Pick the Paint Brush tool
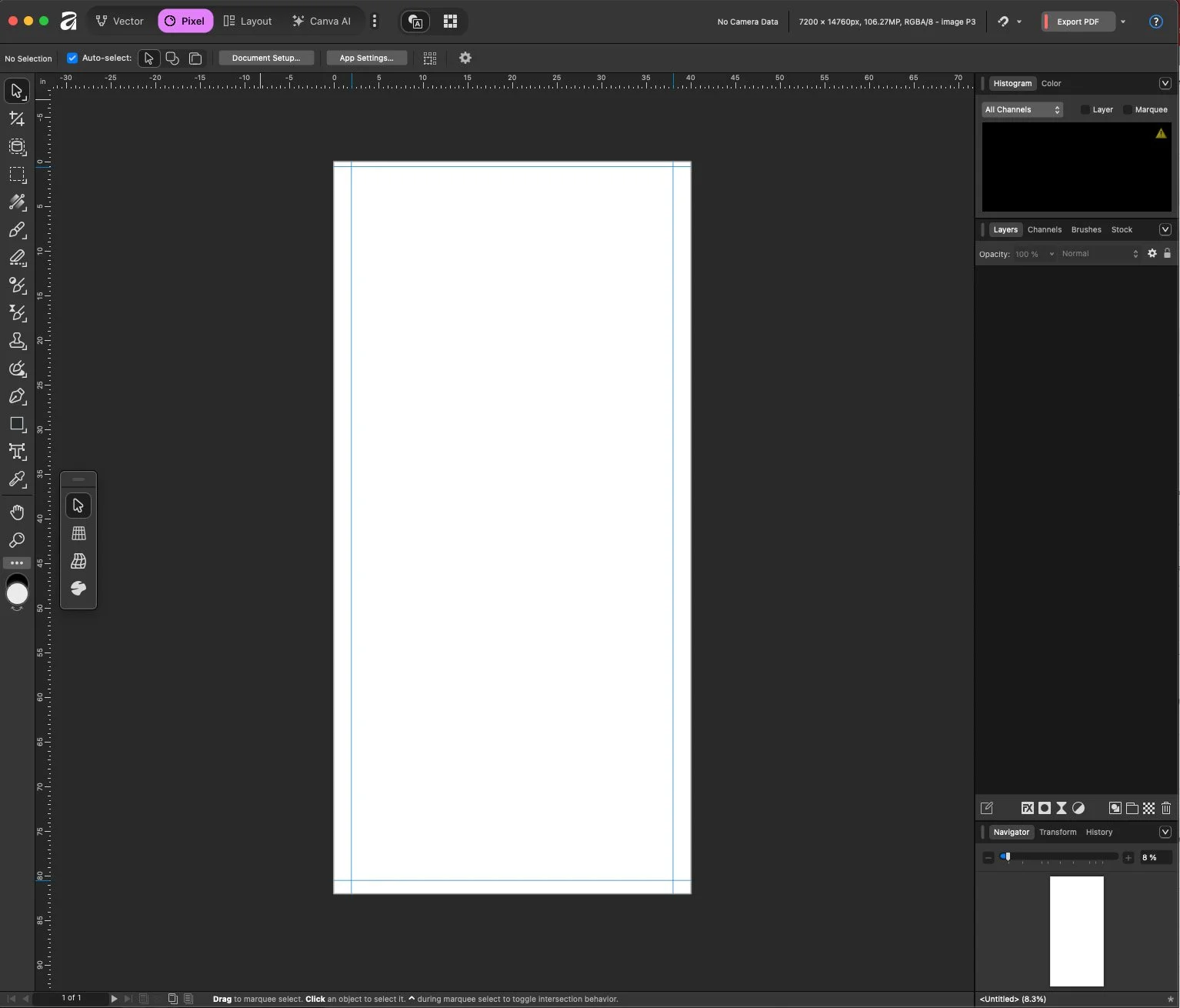 pyautogui.click(x=17, y=230)
